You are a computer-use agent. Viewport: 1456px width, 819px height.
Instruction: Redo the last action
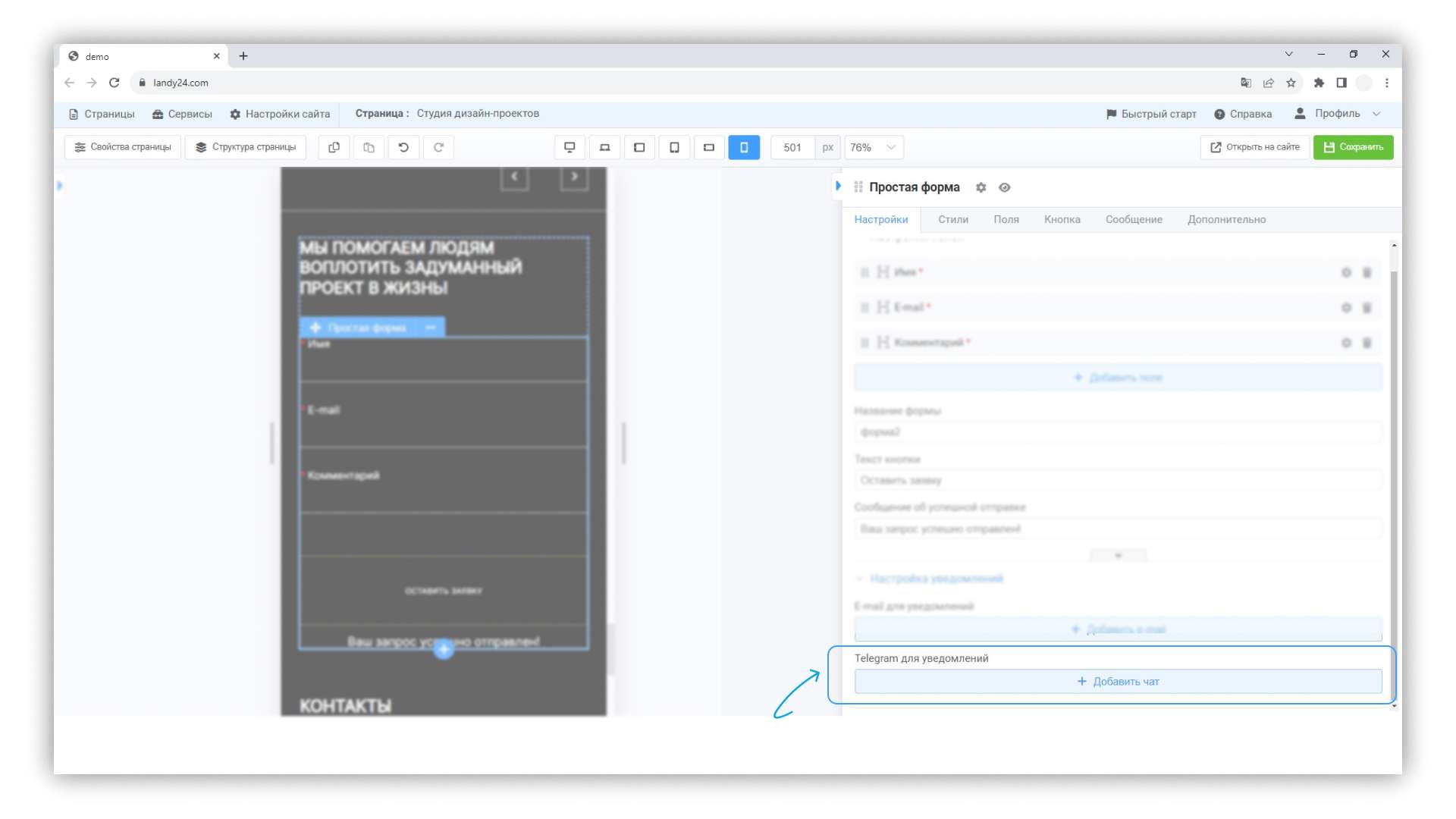pos(438,147)
